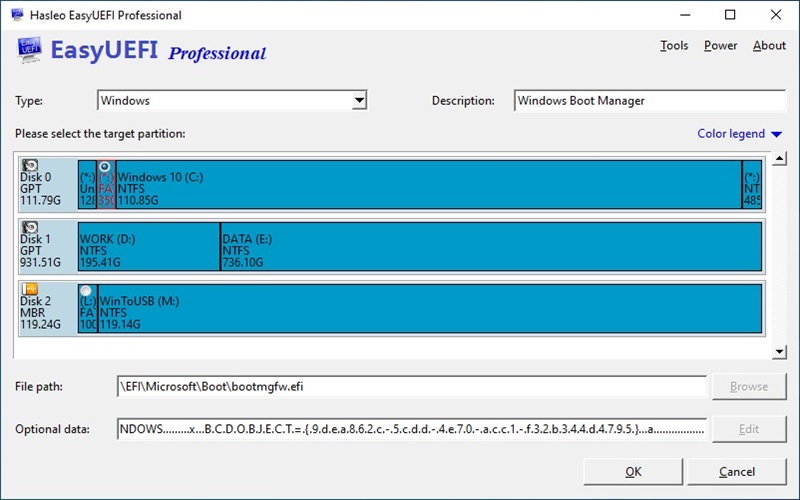Select the last small NTFS partition on Disk 0
Viewport: 800px width, 500px height.
click(752, 184)
